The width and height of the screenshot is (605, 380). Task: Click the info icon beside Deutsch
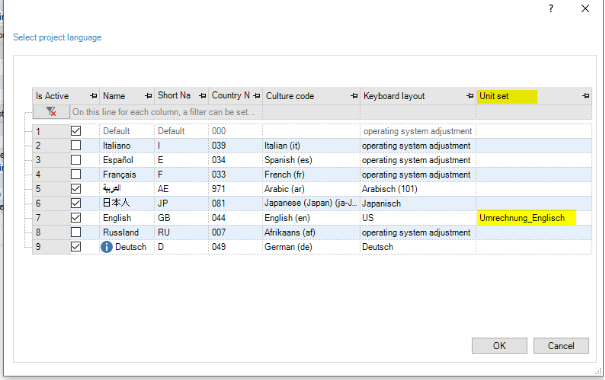[x=107, y=247]
